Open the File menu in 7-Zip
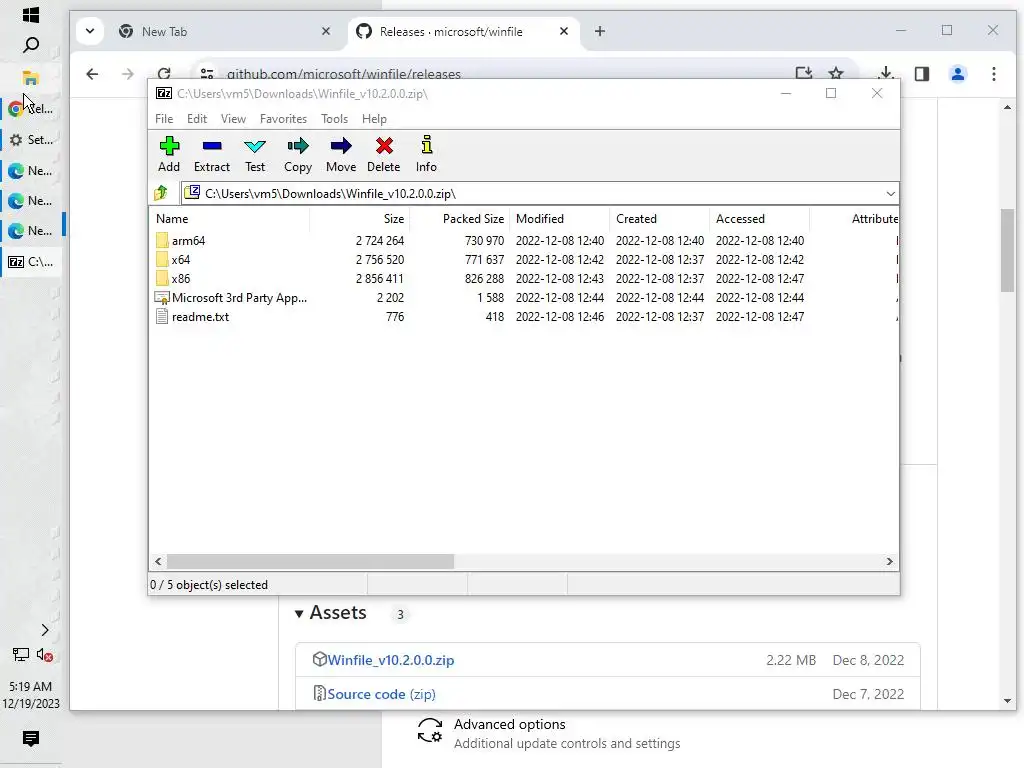Image resolution: width=1024 pixels, height=768 pixels. point(164,119)
